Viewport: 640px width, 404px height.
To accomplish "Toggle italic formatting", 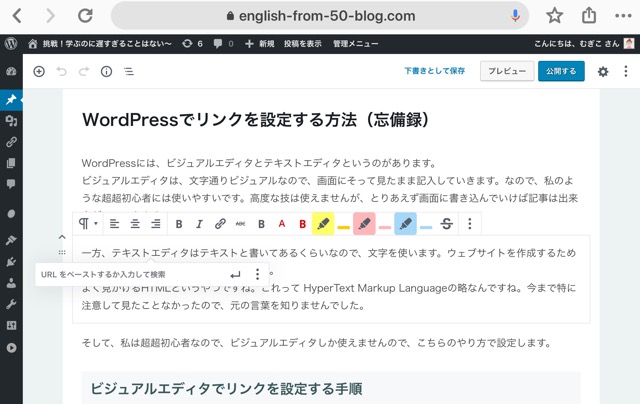I will click(199, 224).
